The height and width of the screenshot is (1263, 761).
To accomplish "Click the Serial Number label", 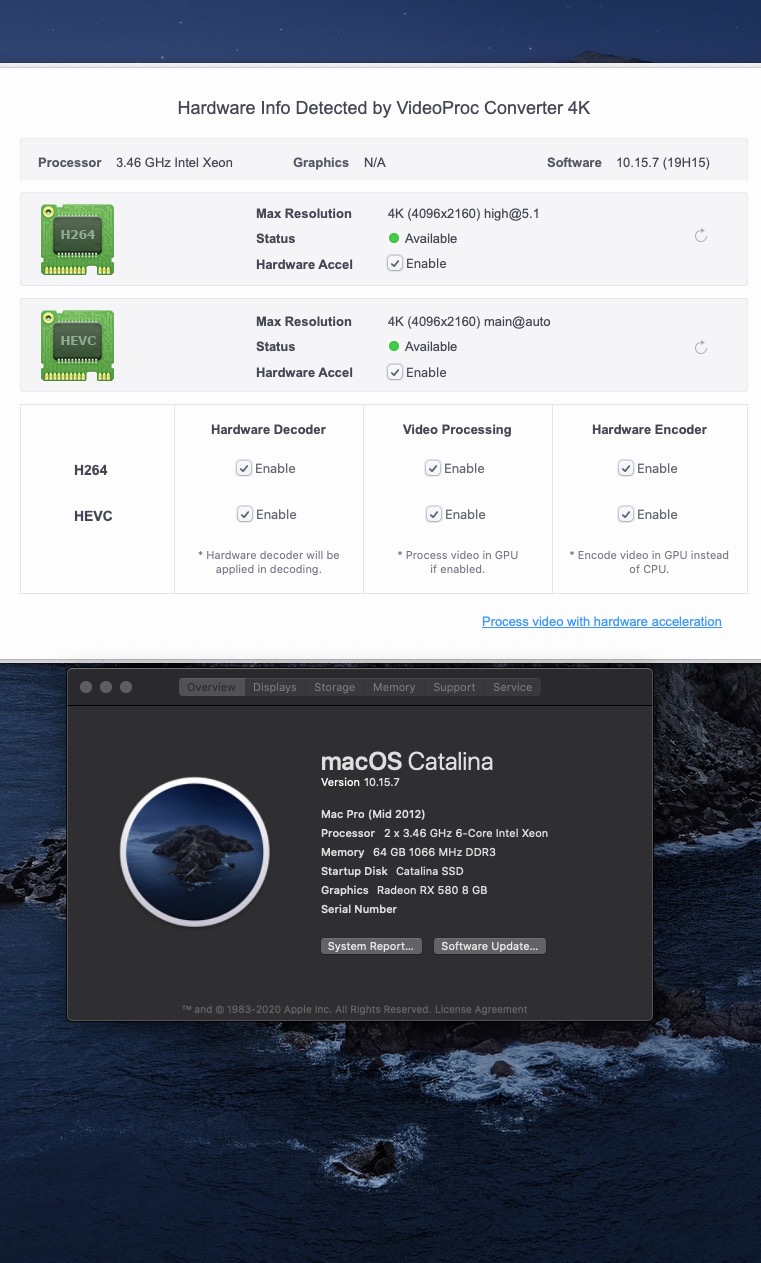I will click(x=359, y=909).
